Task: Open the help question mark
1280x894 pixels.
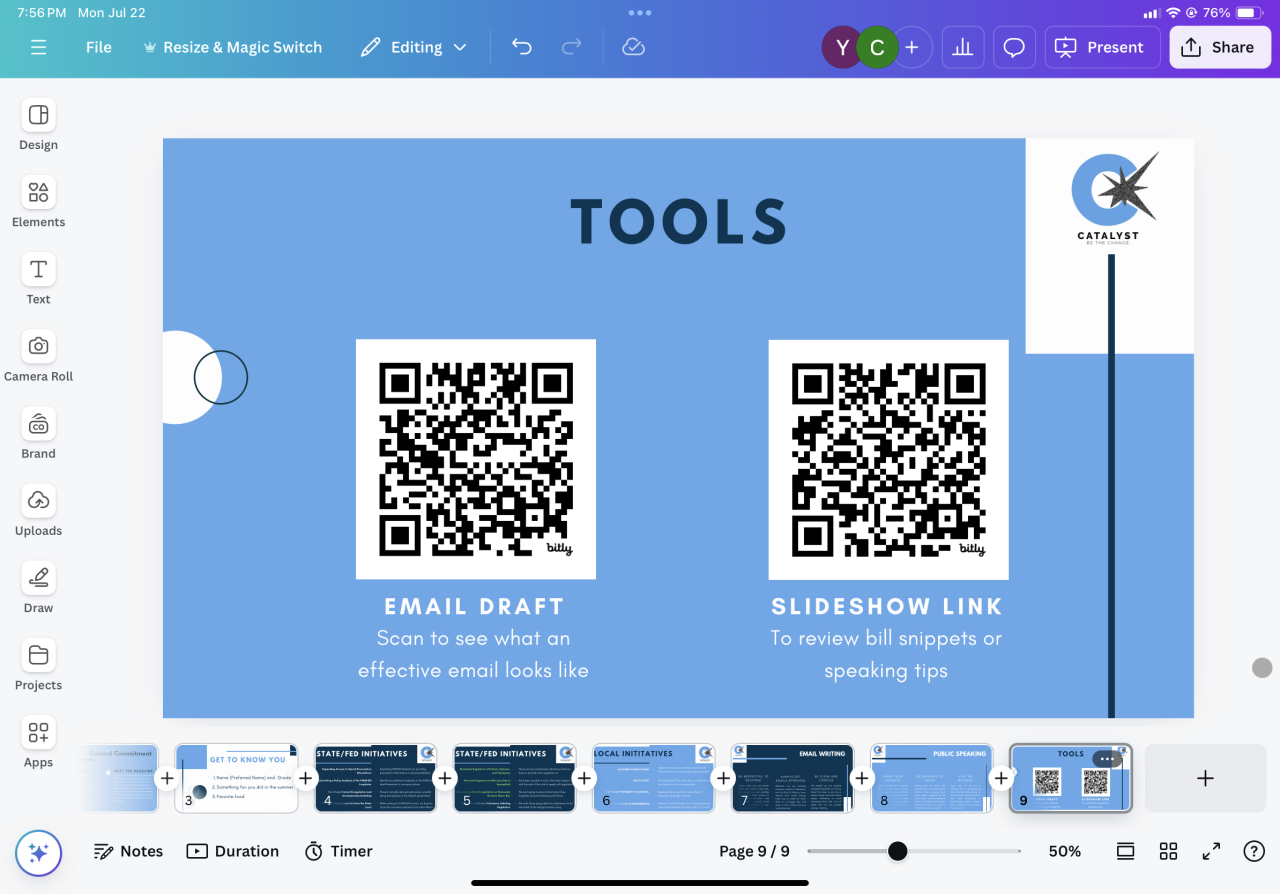Action: (x=1254, y=851)
